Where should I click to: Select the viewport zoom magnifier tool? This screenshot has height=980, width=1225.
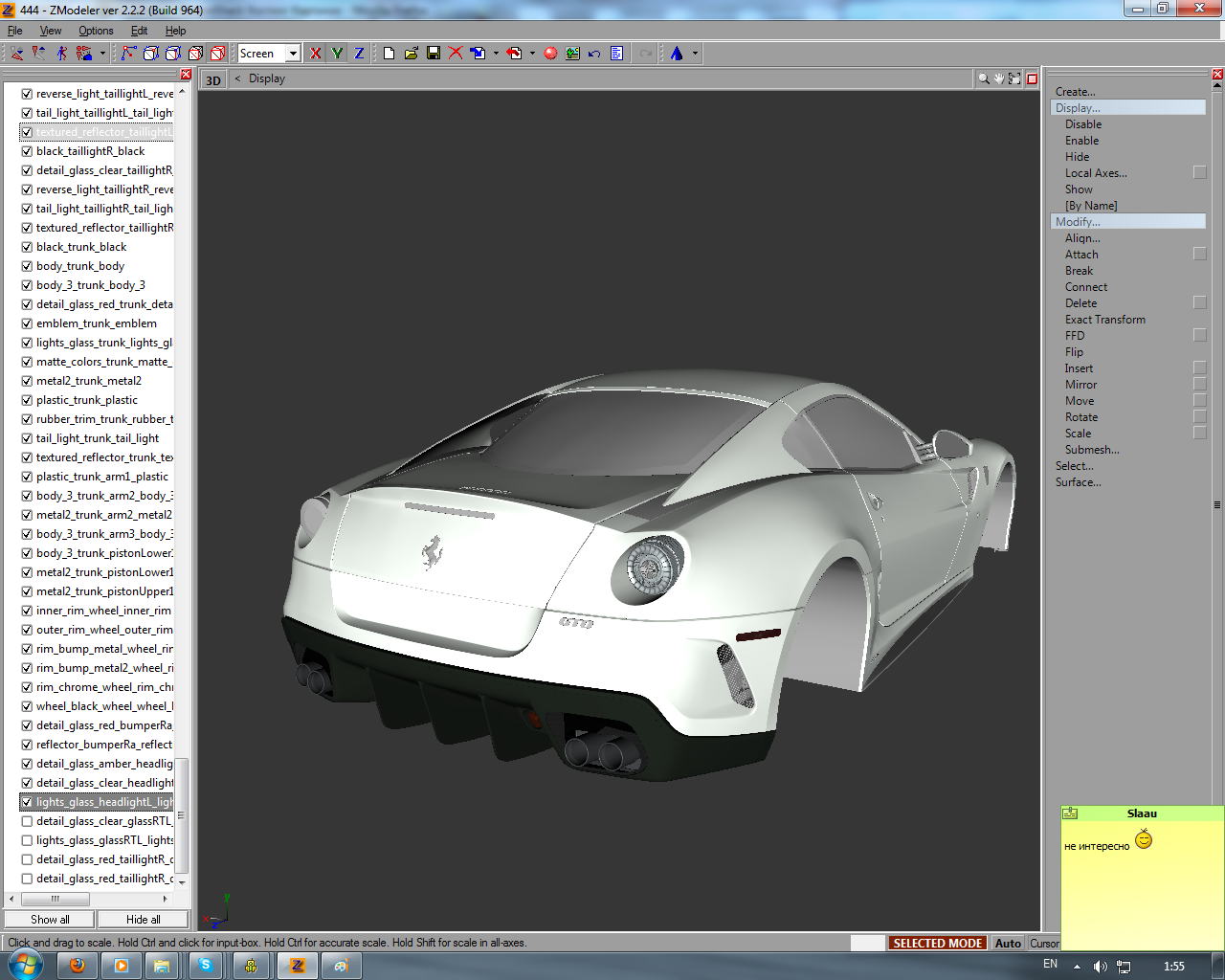click(x=983, y=78)
